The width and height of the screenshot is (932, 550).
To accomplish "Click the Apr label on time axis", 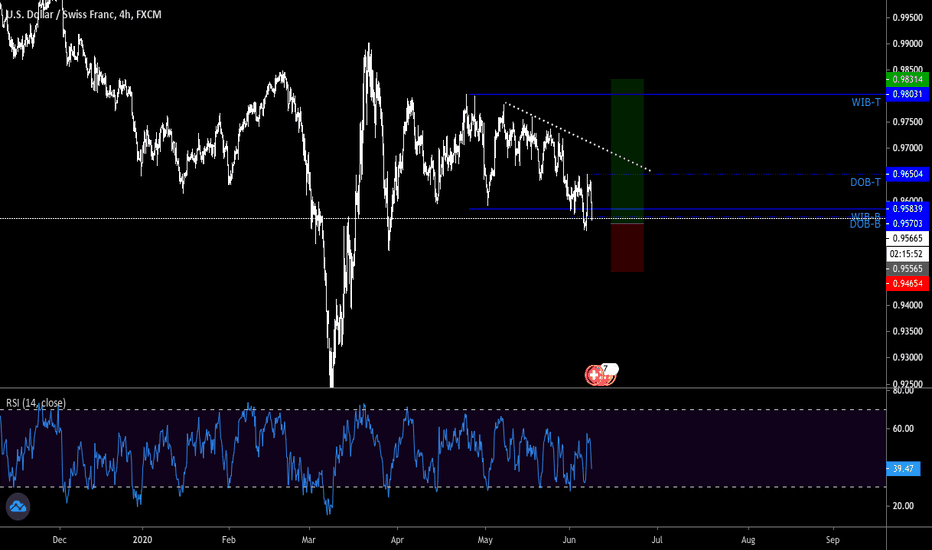I will point(397,540).
